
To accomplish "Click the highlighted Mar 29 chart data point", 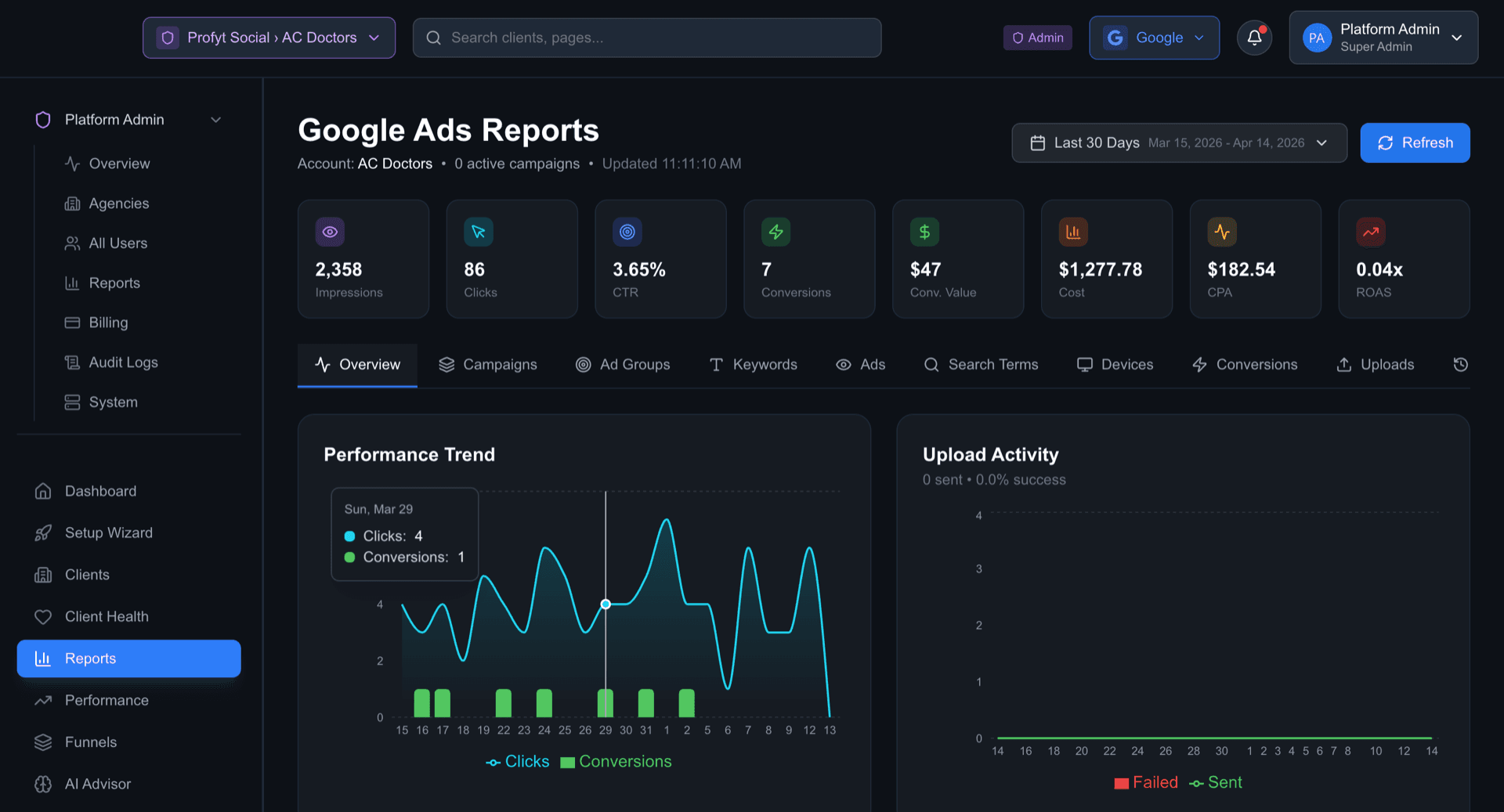I will coord(606,604).
